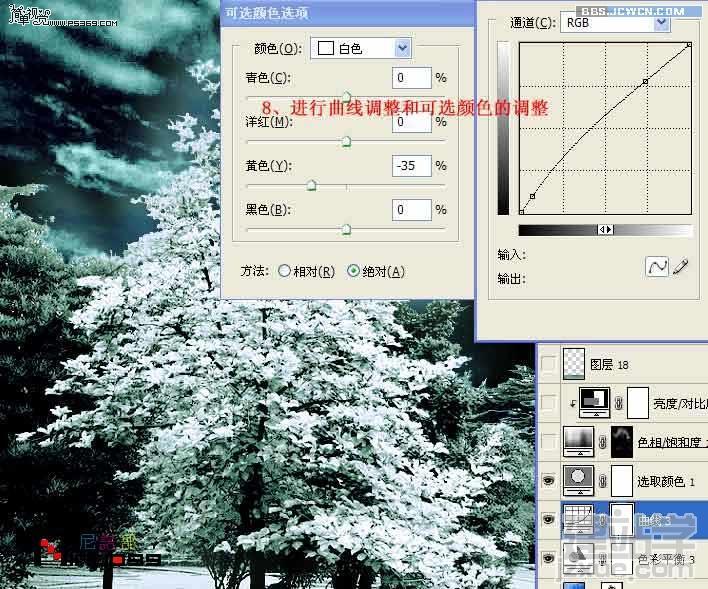Hide the 曲线 3 layer
Screen dimensions: 708x589
(548, 519)
